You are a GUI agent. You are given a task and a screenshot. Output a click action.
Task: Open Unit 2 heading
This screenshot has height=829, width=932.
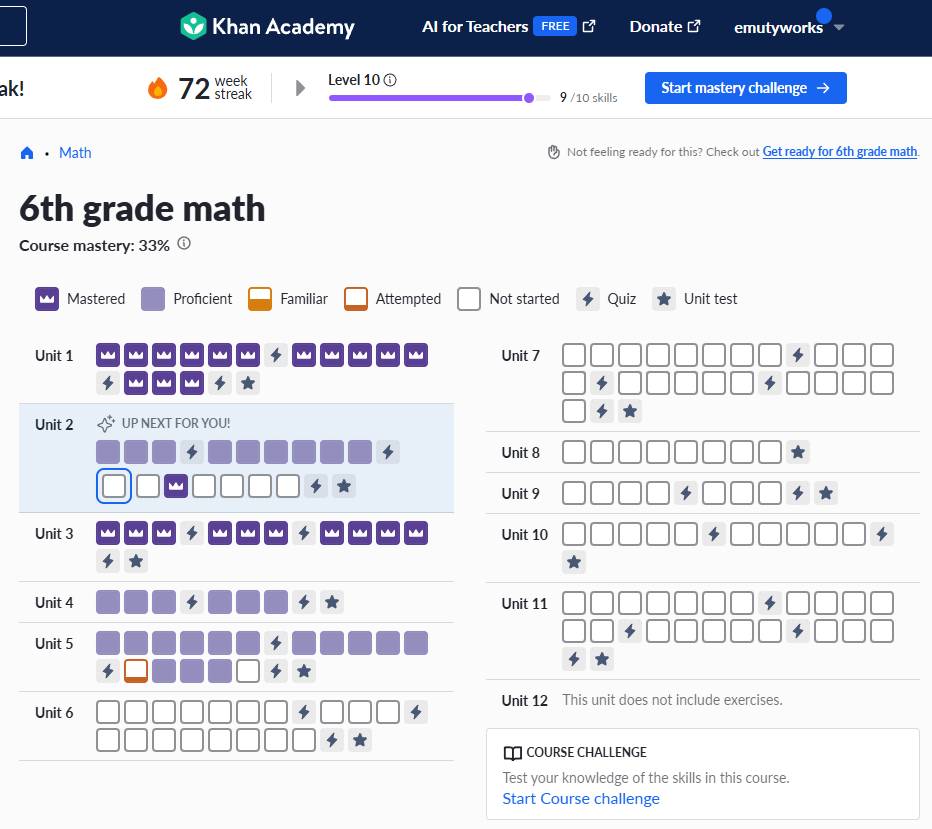click(x=54, y=424)
